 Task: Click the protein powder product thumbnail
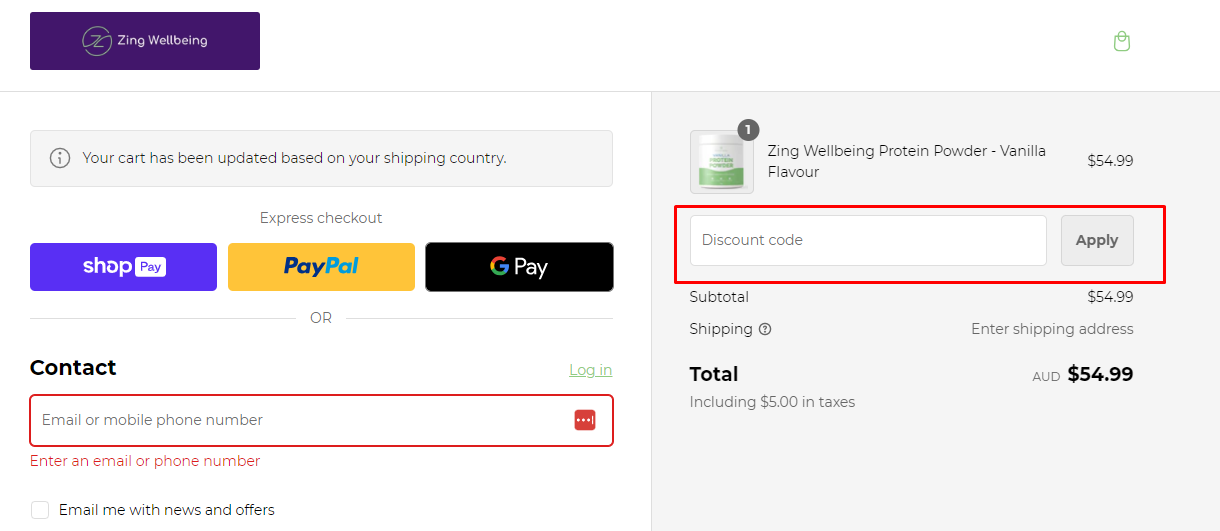721,162
